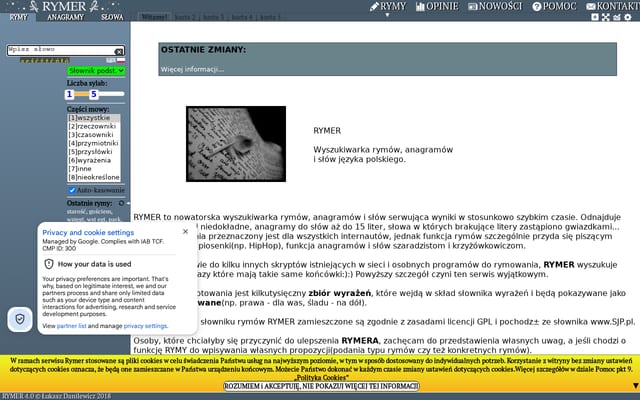Screen dimensions: 640x400
Task: Select [3]czasowniki in the list
Action: pos(94,135)
